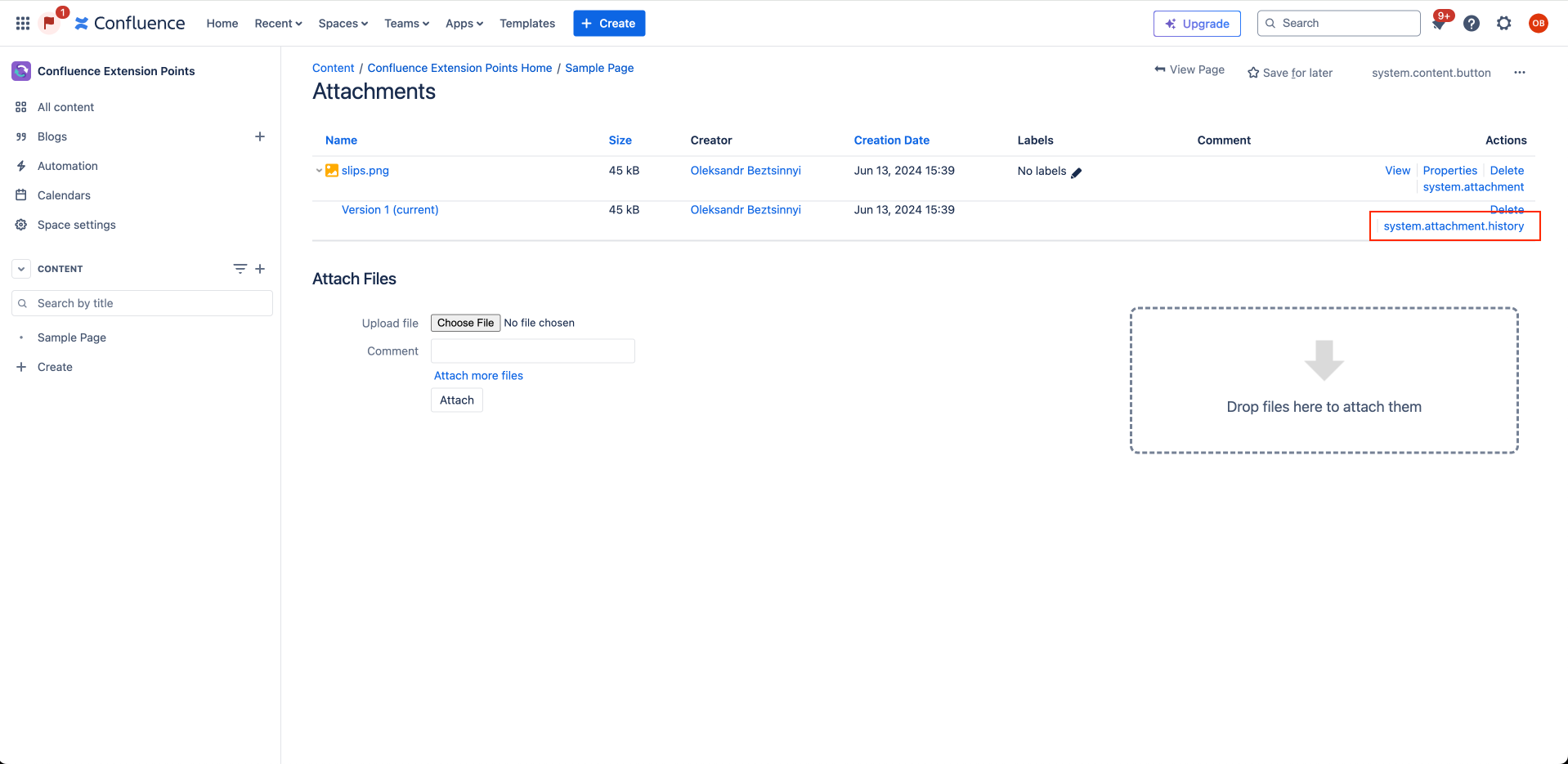This screenshot has width=1568, height=764.
Task: Open the more actions ellipsis menu
Action: point(1520,72)
